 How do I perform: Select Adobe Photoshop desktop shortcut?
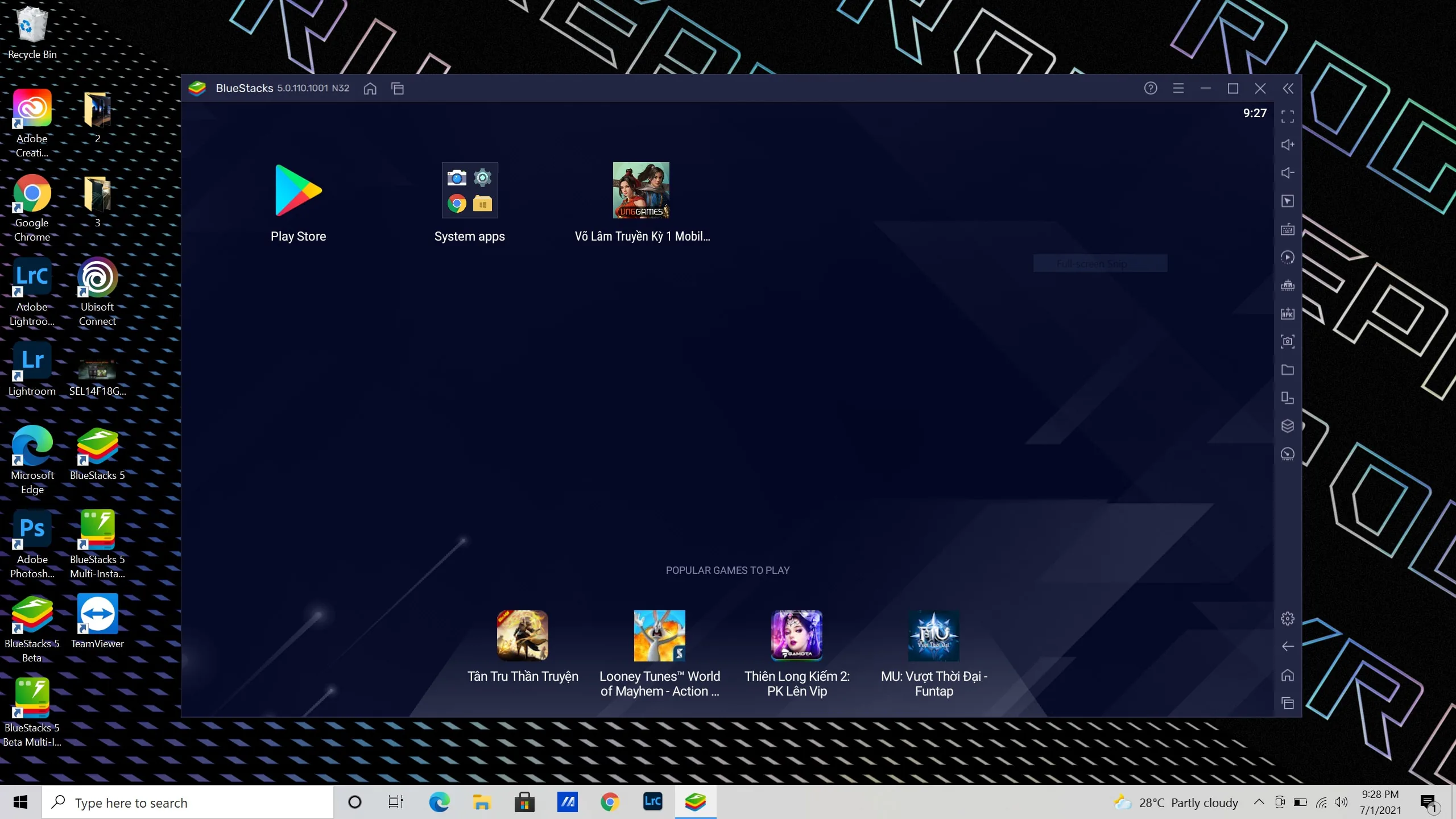32,544
